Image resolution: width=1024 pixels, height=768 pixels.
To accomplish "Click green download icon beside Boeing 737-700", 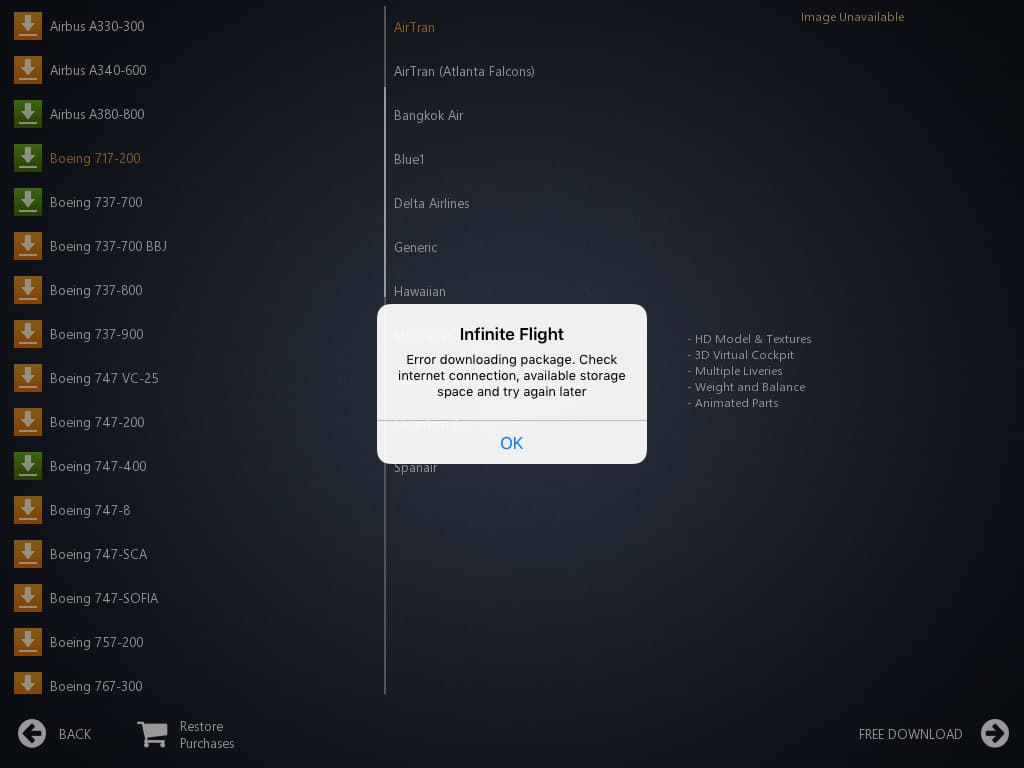I will pyautogui.click(x=27, y=202).
